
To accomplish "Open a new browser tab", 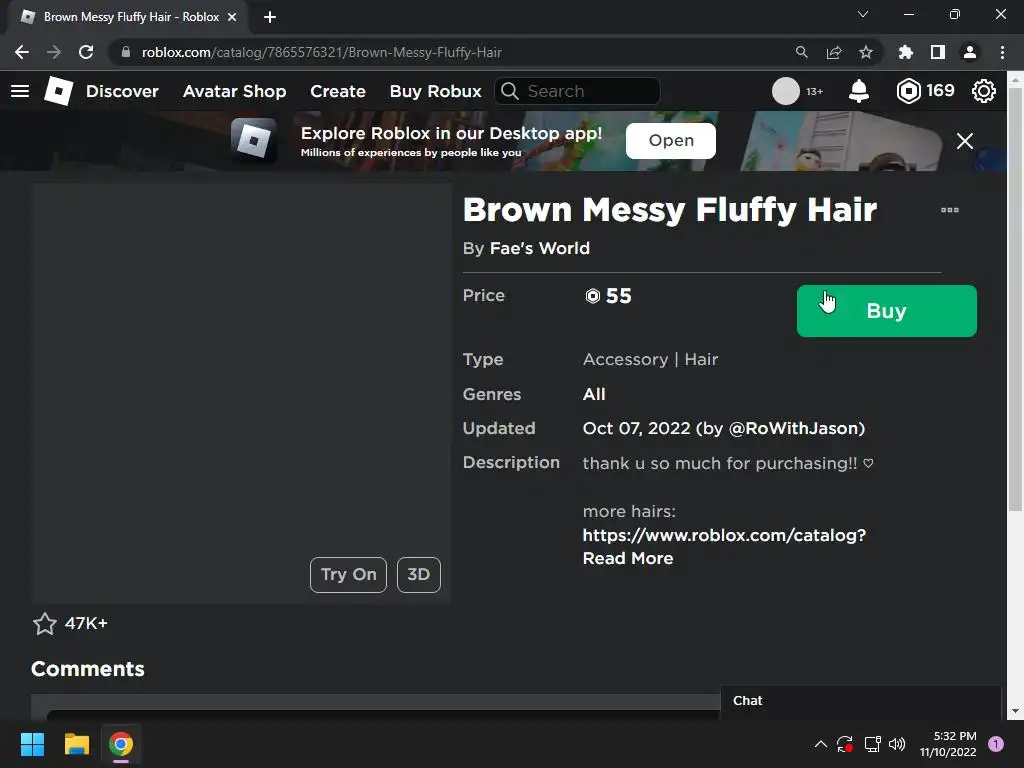I will point(270,17).
